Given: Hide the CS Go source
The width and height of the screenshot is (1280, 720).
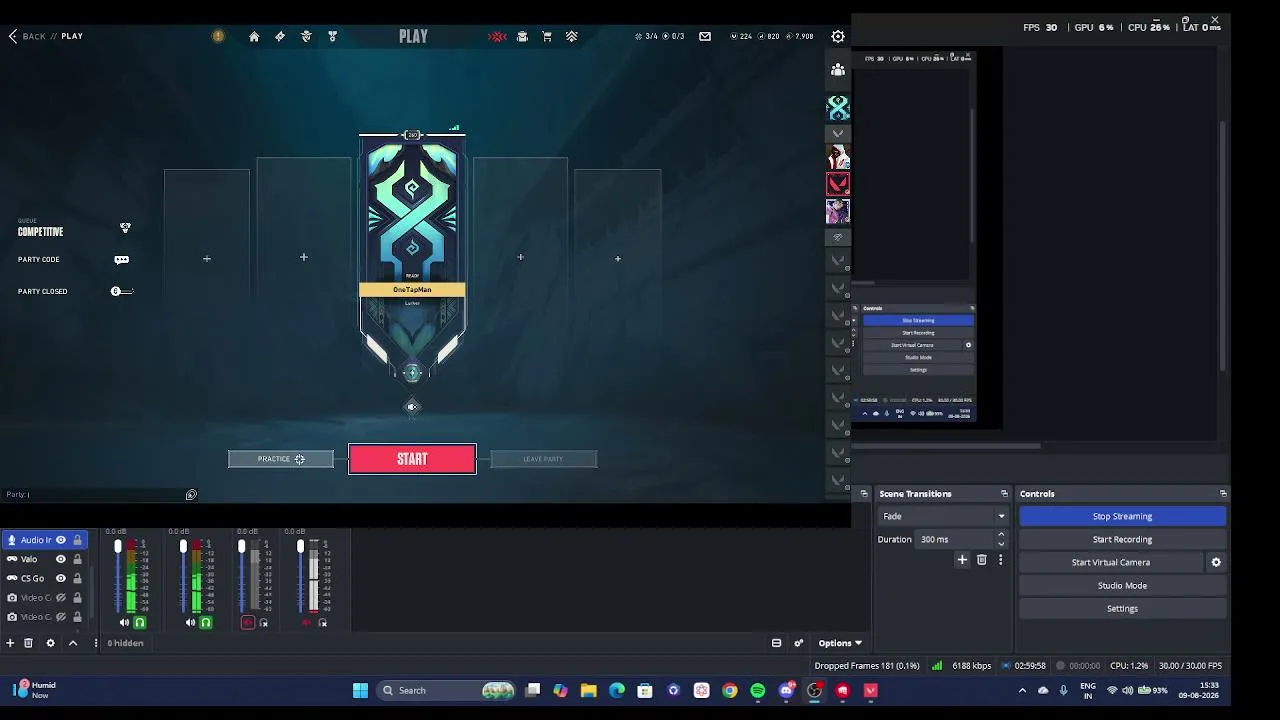Looking at the screenshot, I should coord(61,578).
